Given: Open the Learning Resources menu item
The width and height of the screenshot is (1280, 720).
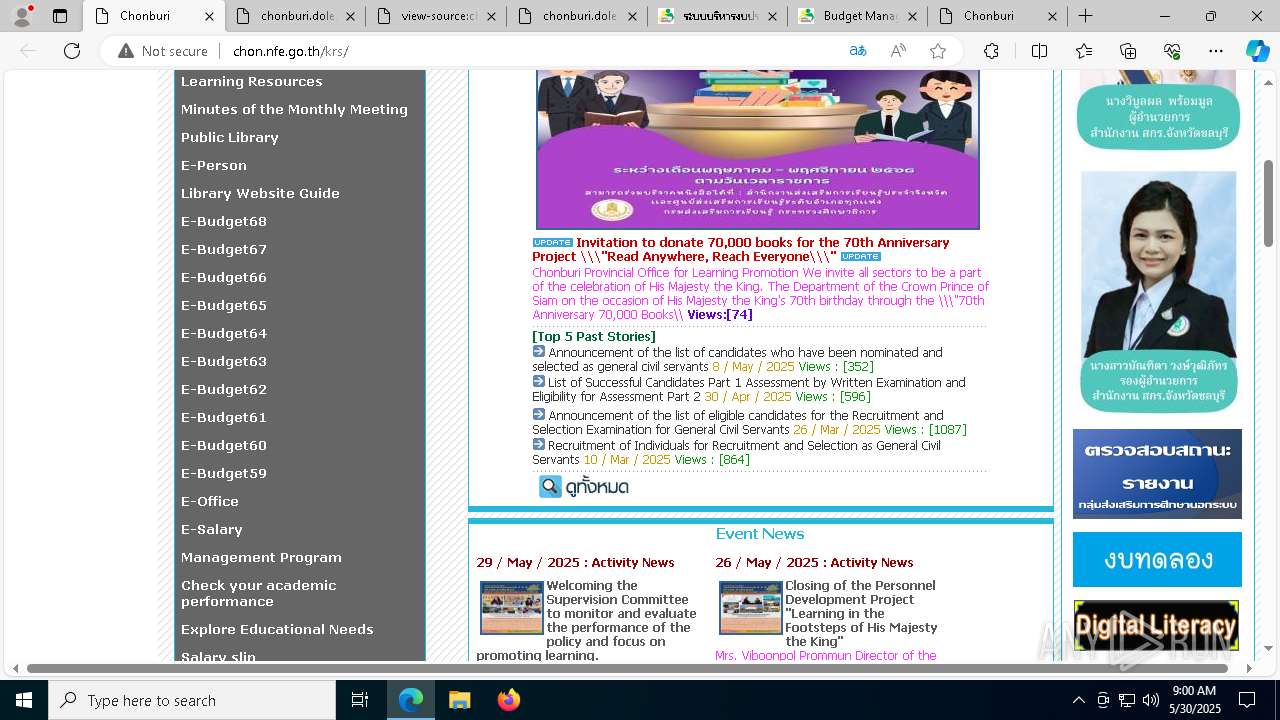Looking at the screenshot, I should pyautogui.click(x=252, y=82).
